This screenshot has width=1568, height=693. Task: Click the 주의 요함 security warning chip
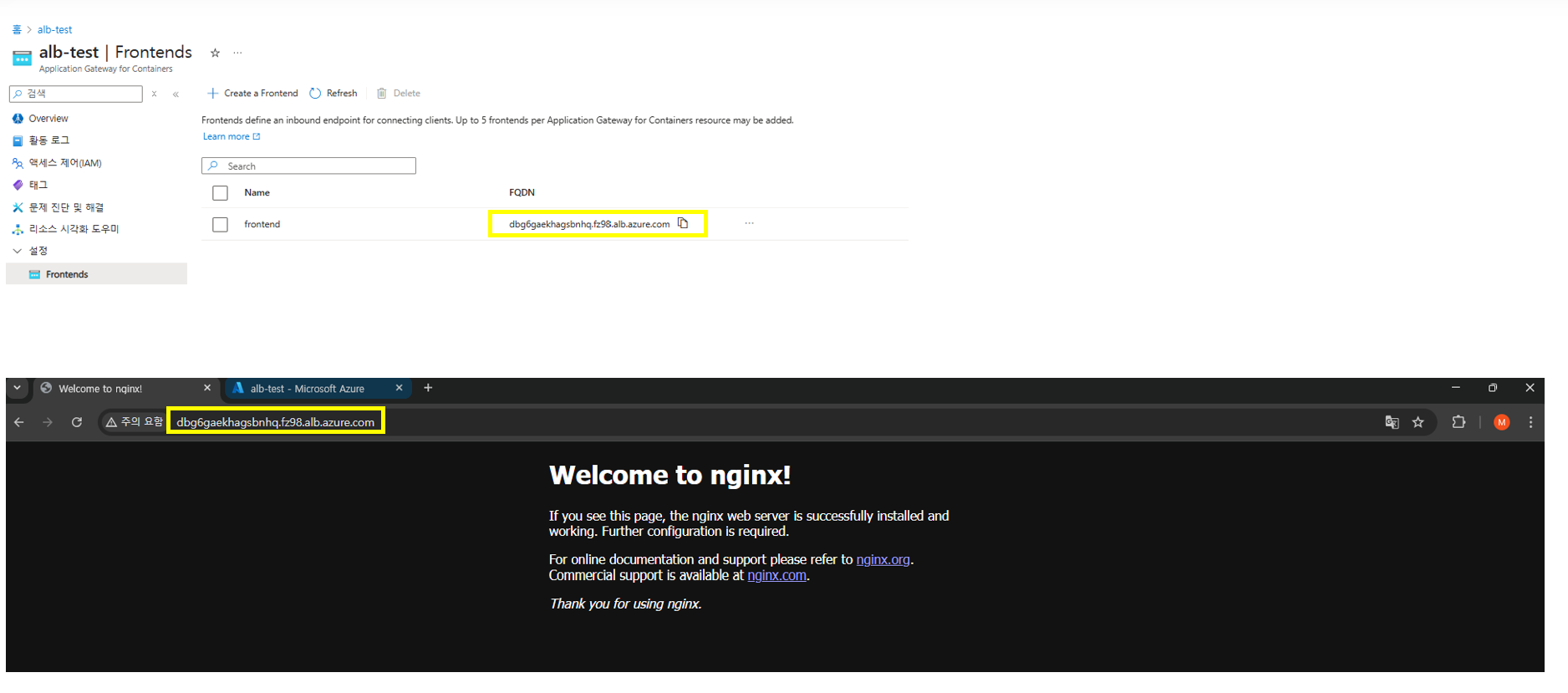[x=134, y=422]
